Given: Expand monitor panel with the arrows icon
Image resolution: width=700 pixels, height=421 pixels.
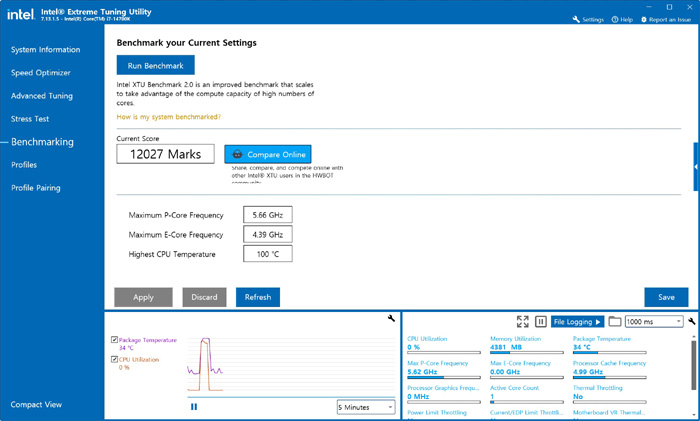Looking at the screenshot, I should tap(522, 321).
